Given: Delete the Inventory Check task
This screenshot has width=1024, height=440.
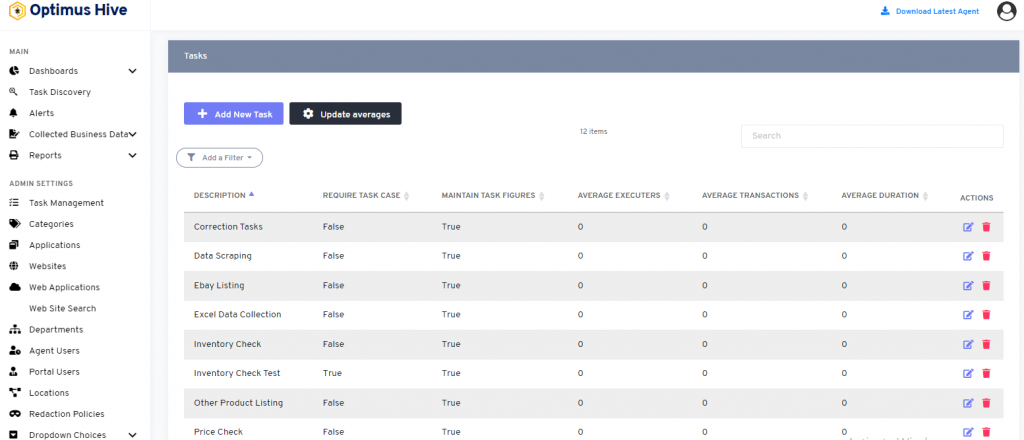Looking at the screenshot, I should pos(986,344).
